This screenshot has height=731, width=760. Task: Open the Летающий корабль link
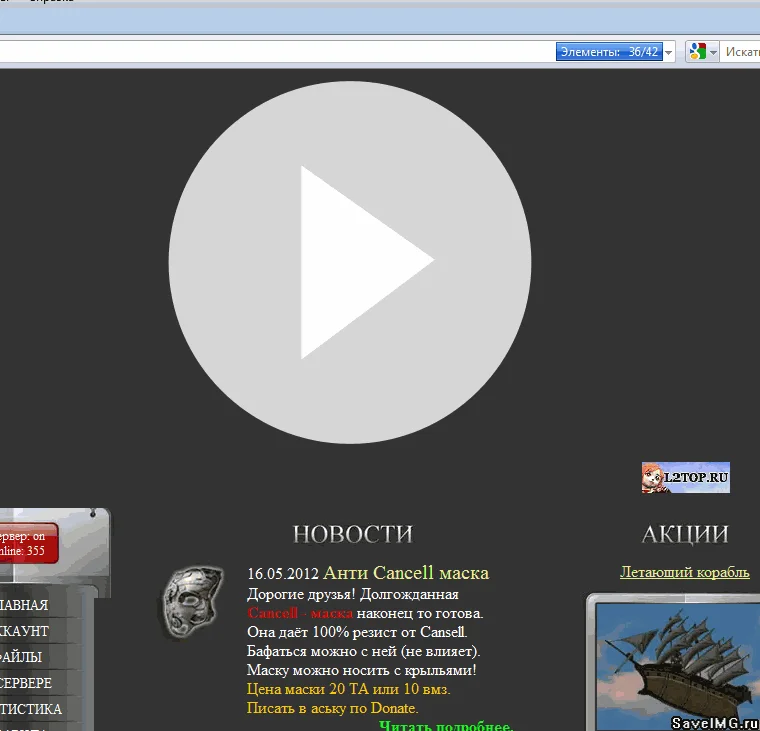pyautogui.click(x=684, y=572)
